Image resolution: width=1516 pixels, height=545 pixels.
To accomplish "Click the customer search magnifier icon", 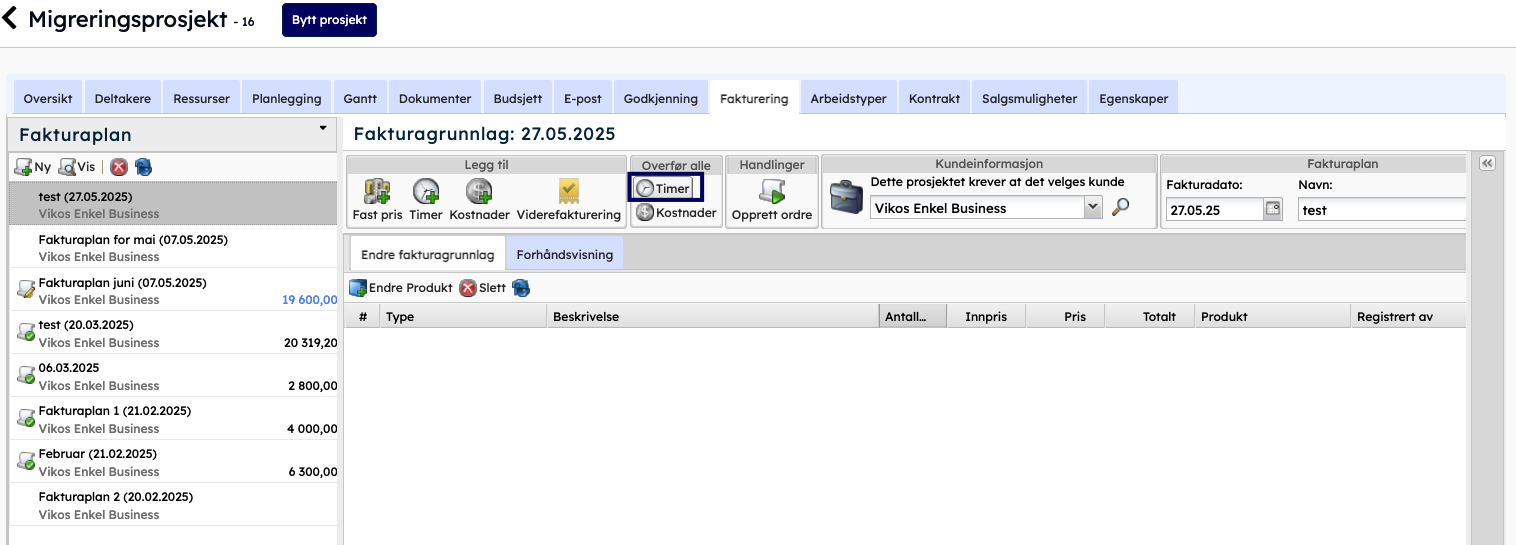I will coord(1121,208).
